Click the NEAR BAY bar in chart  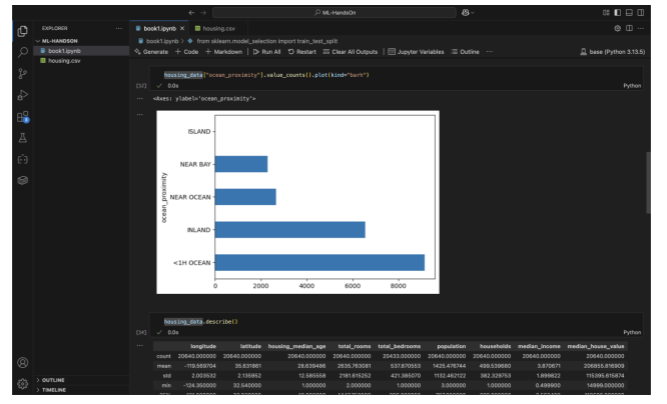pyautogui.click(x=241, y=164)
